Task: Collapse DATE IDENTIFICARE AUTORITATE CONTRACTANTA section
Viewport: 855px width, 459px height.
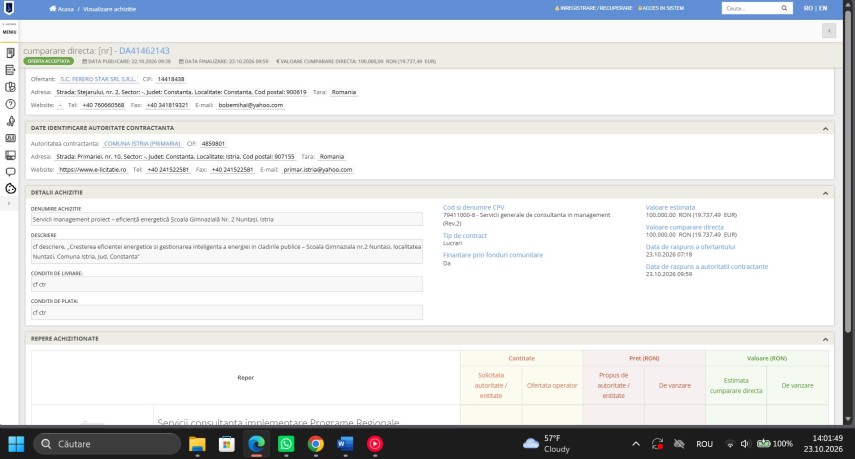Action: tap(825, 129)
